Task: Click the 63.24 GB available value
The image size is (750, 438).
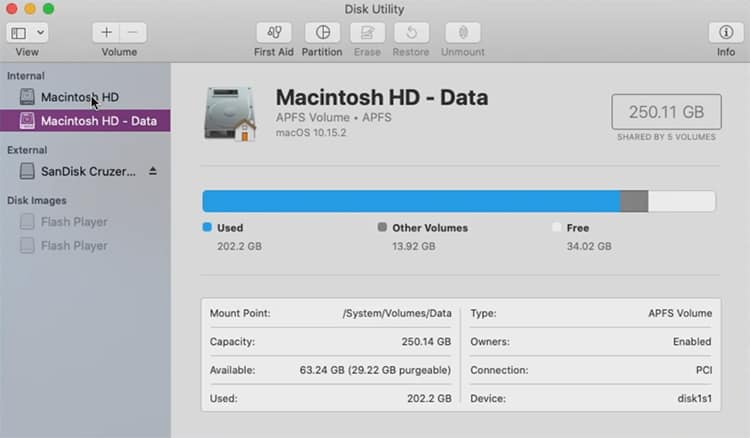Action: [x=375, y=370]
